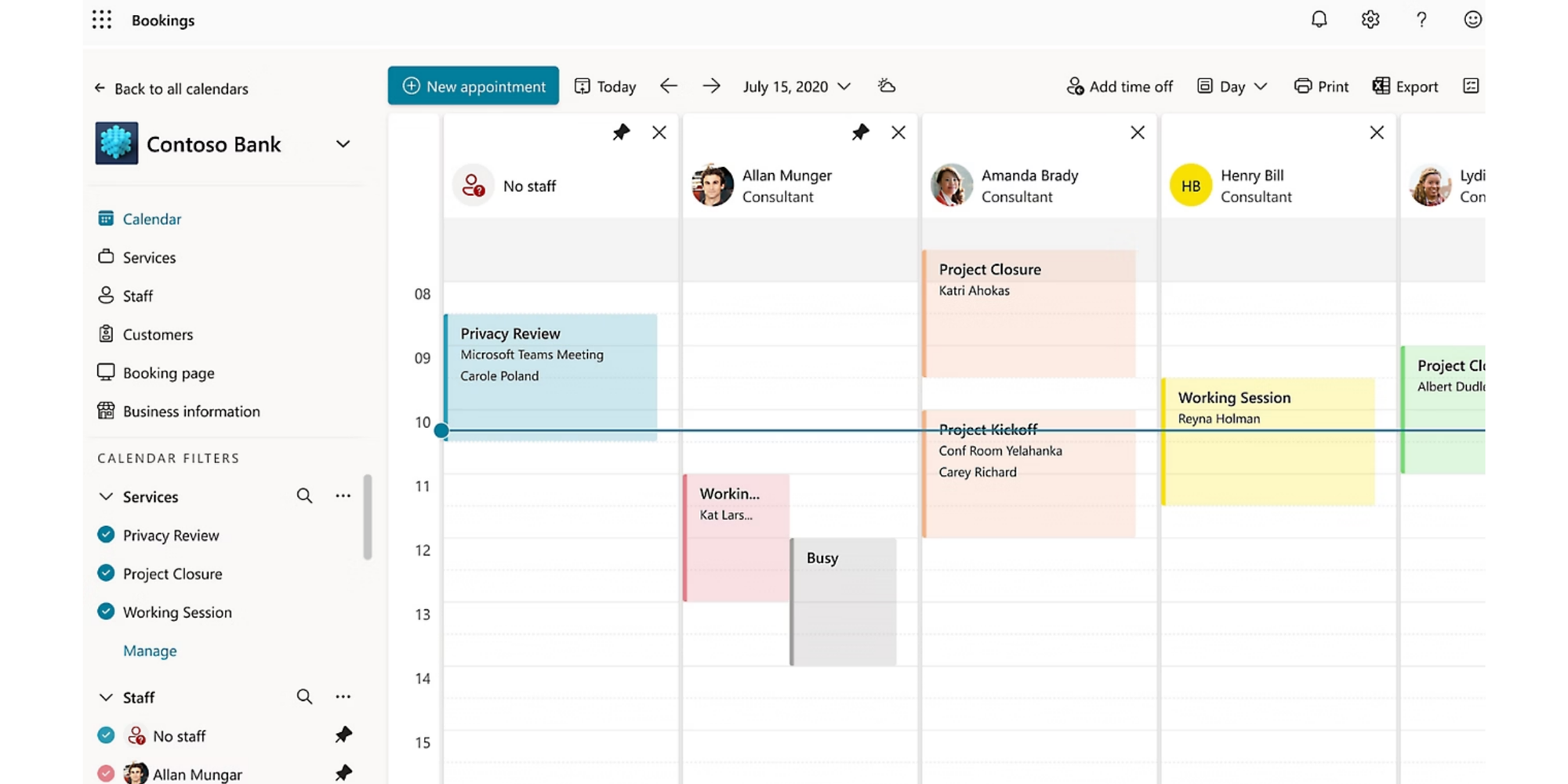
Task: Click the Bookings app title
Action: [x=163, y=20]
